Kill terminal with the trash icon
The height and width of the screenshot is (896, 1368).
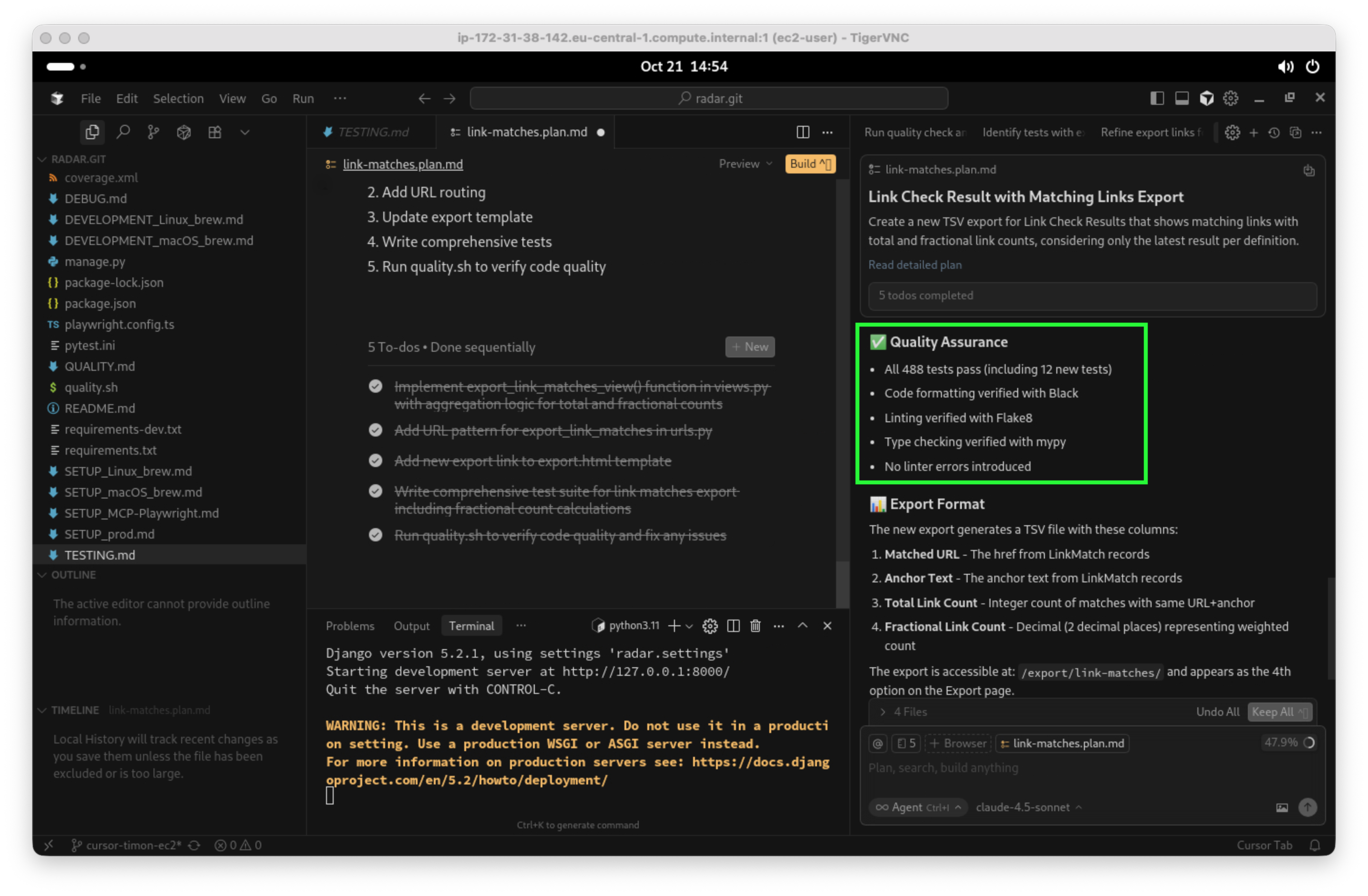[755, 626]
